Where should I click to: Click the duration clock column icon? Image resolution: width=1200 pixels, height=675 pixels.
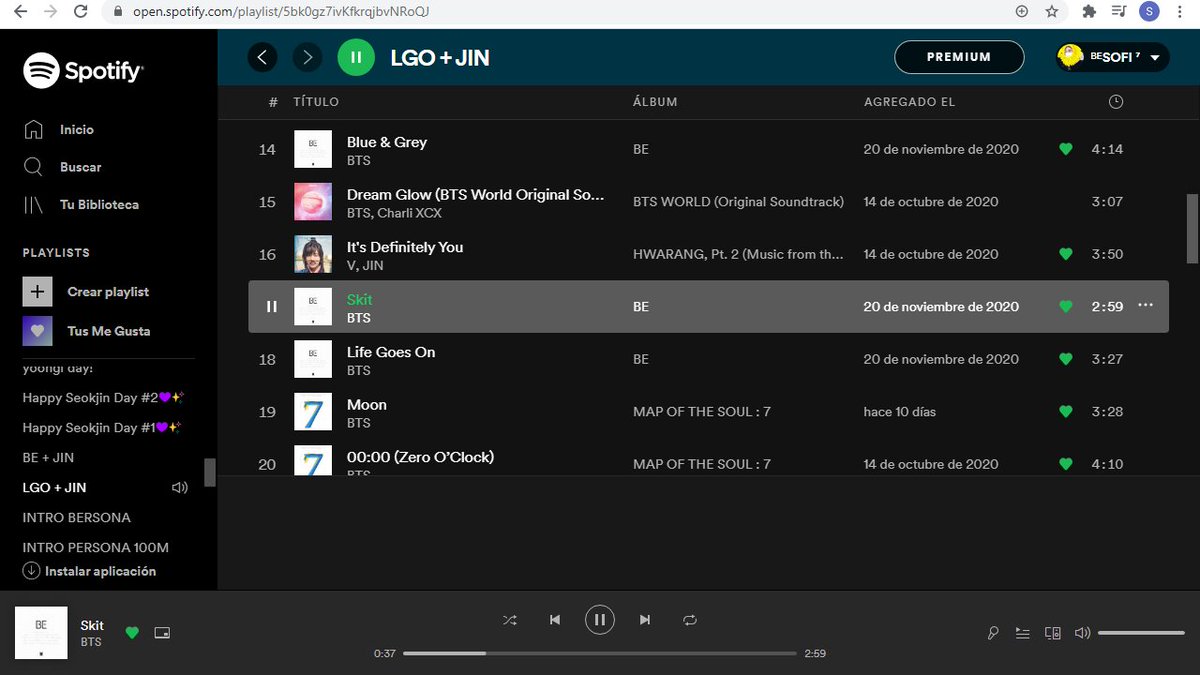[1116, 102]
